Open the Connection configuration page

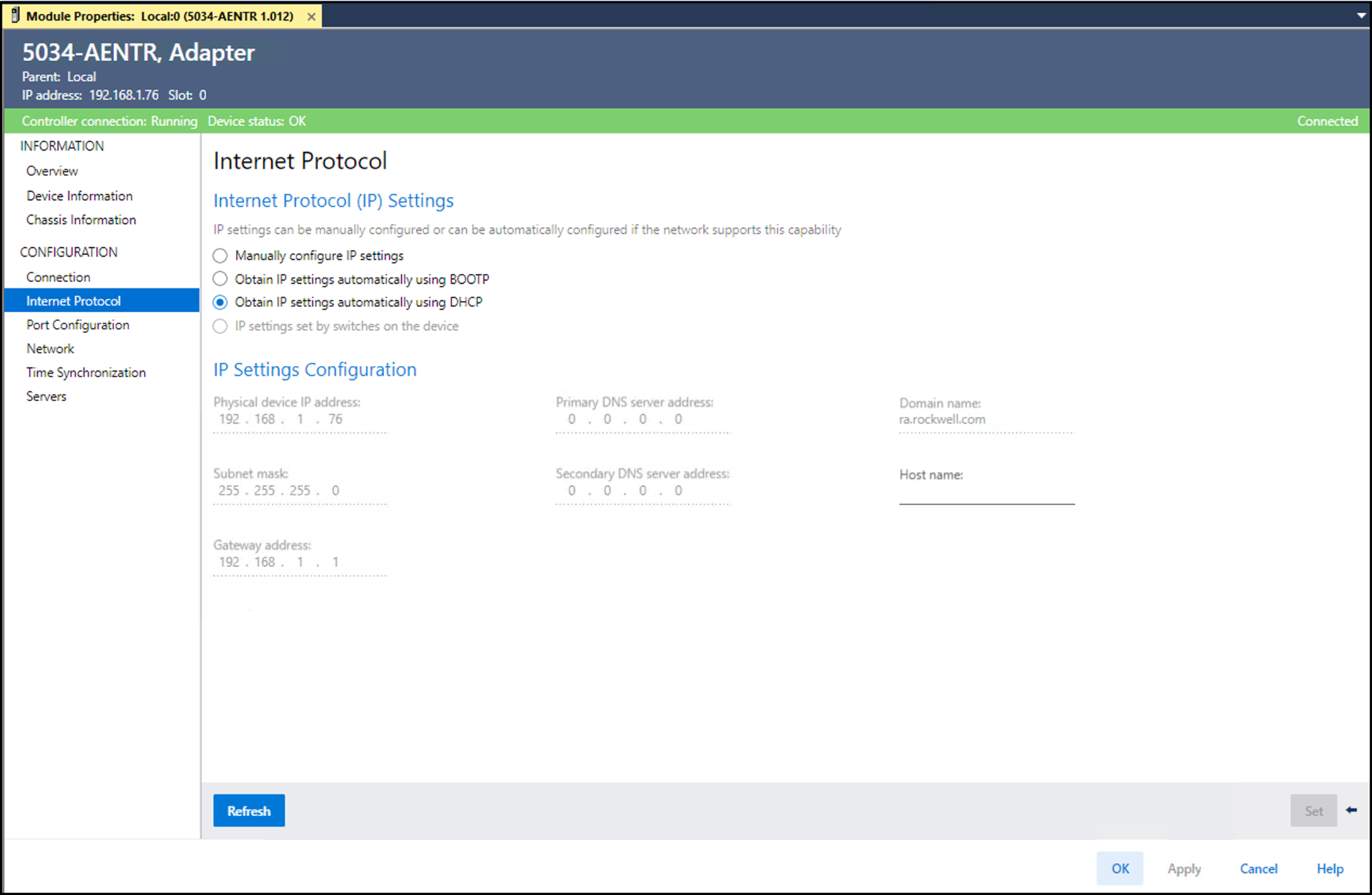click(x=58, y=277)
